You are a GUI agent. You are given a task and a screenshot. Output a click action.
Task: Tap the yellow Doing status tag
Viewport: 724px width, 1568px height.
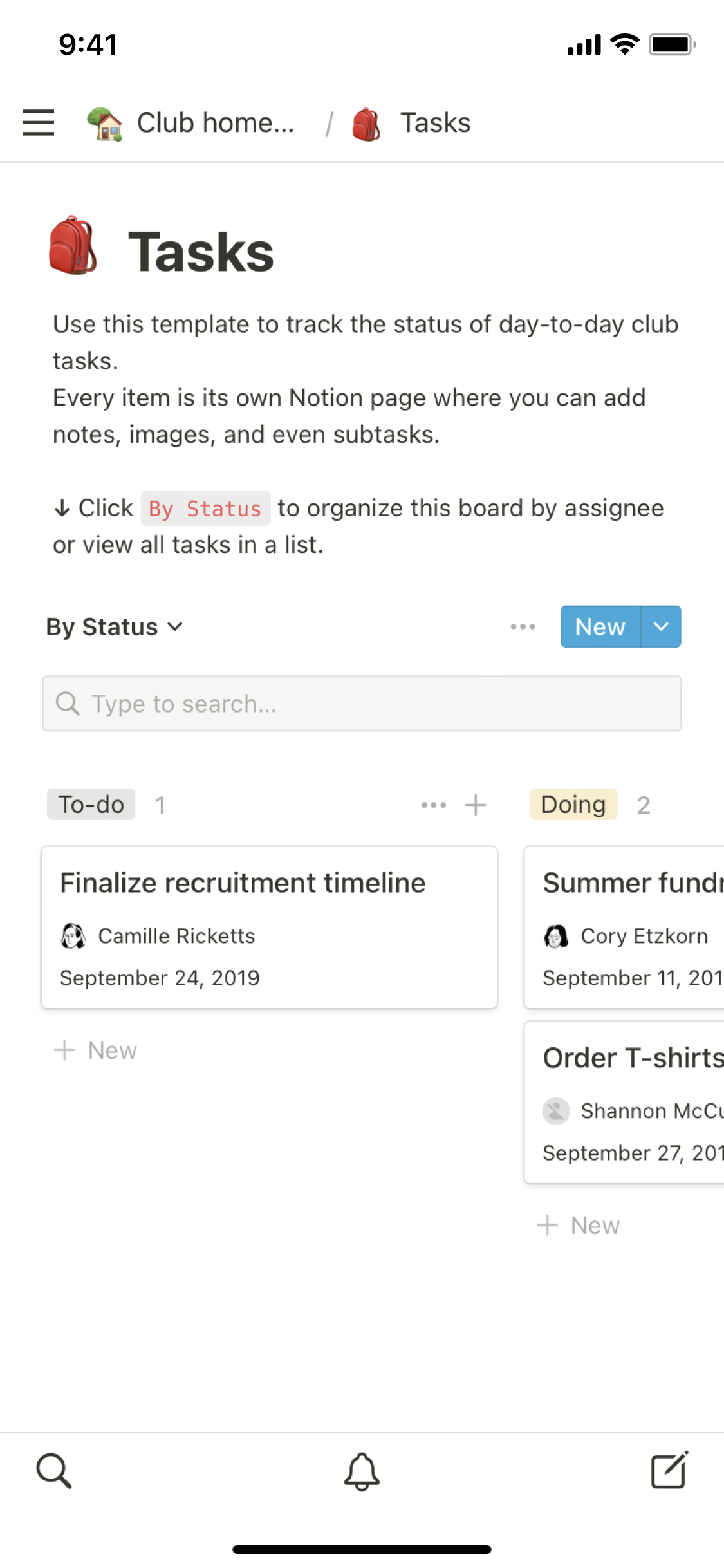pyautogui.click(x=573, y=805)
